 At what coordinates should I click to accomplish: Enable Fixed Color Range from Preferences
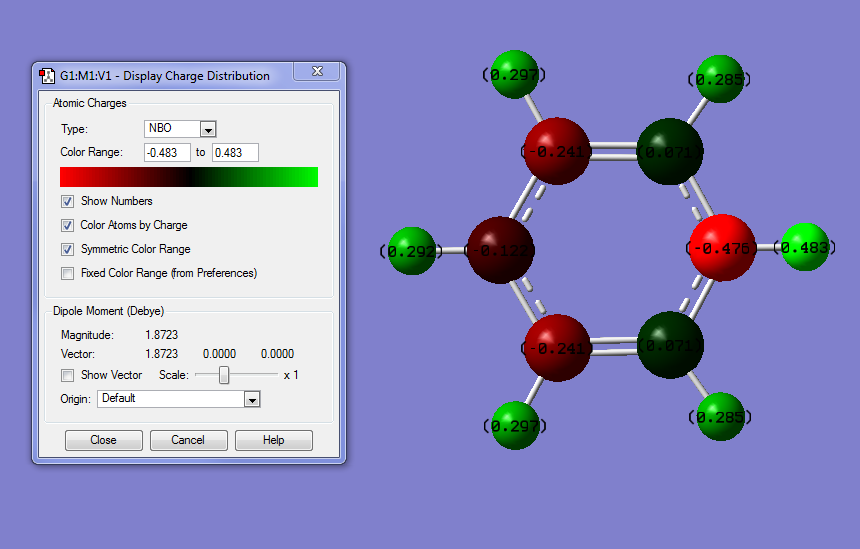[x=68, y=273]
